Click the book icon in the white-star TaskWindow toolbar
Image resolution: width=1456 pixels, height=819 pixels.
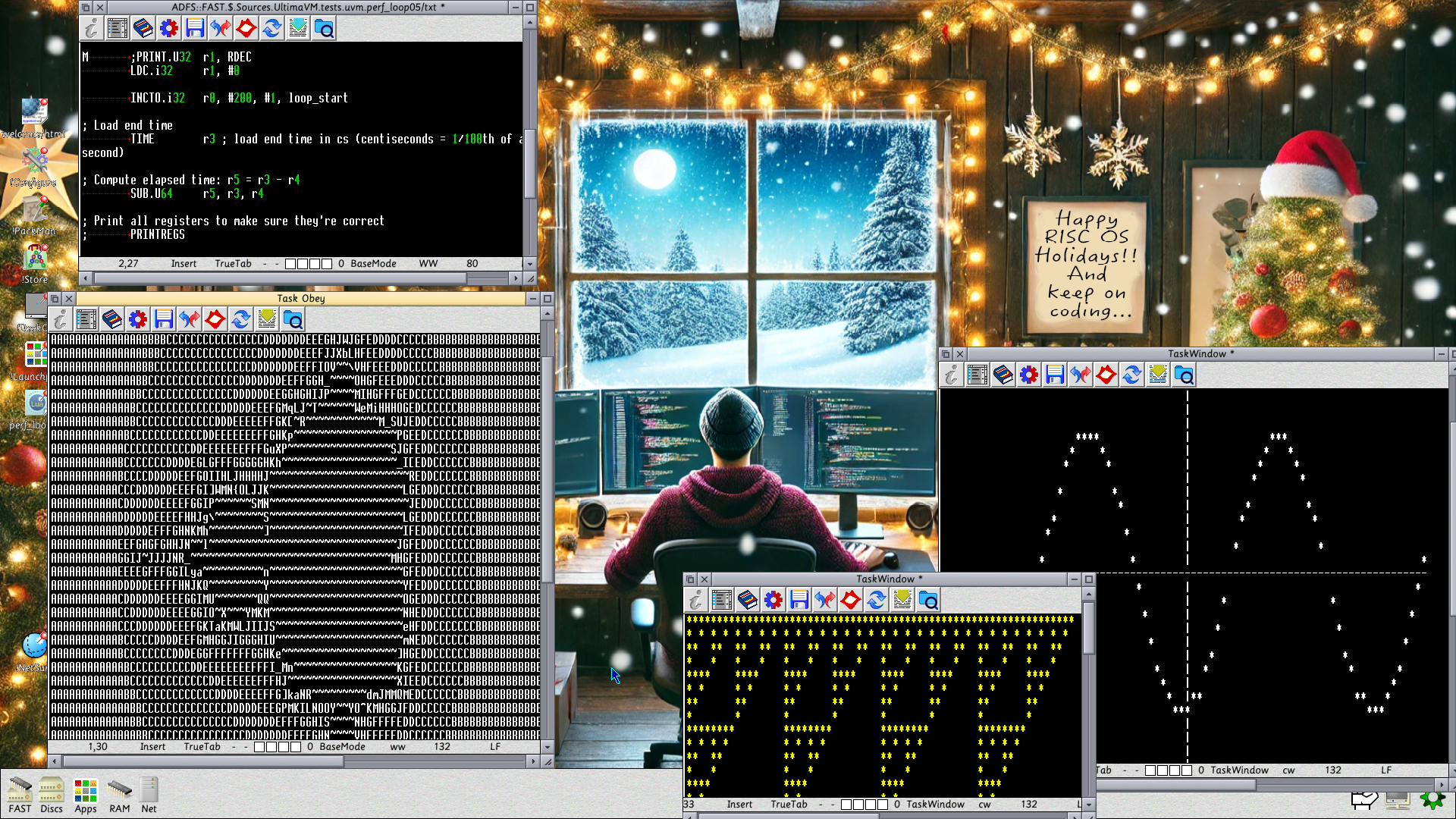1003,375
